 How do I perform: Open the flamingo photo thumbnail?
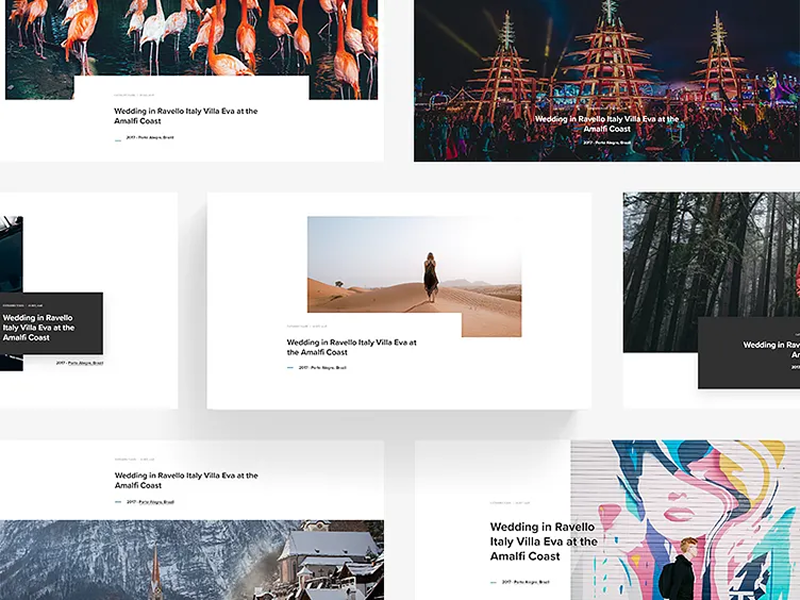pos(191,38)
